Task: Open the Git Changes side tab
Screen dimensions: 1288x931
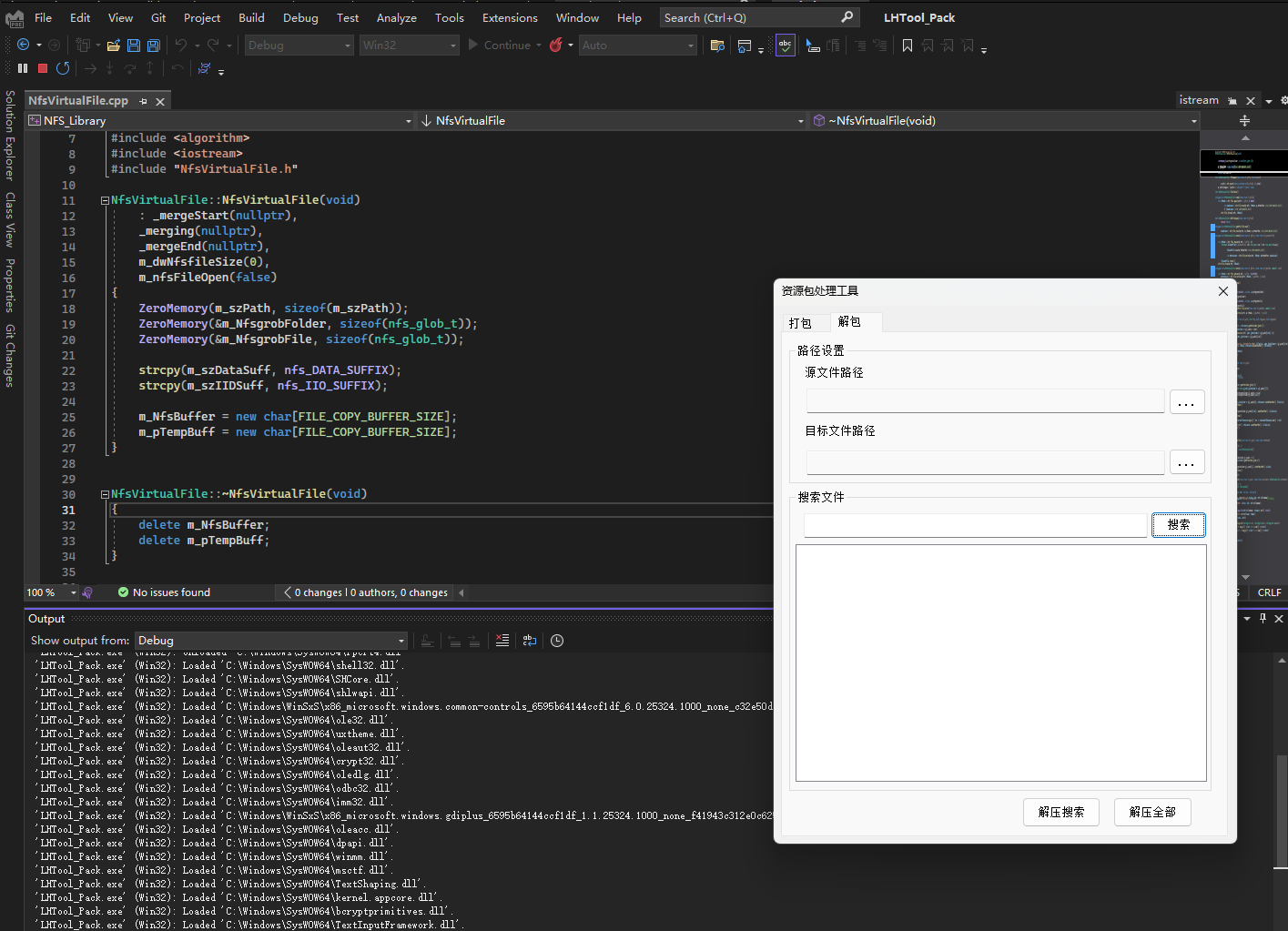Action: click(x=10, y=356)
